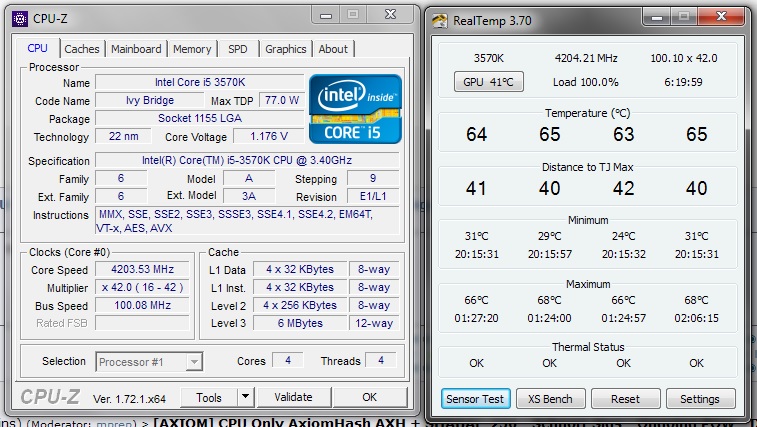The image size is (757, 427).
Task: Click the Intel Core i5 logo badge
Action: pyautogui.click(x=355, y=109)
